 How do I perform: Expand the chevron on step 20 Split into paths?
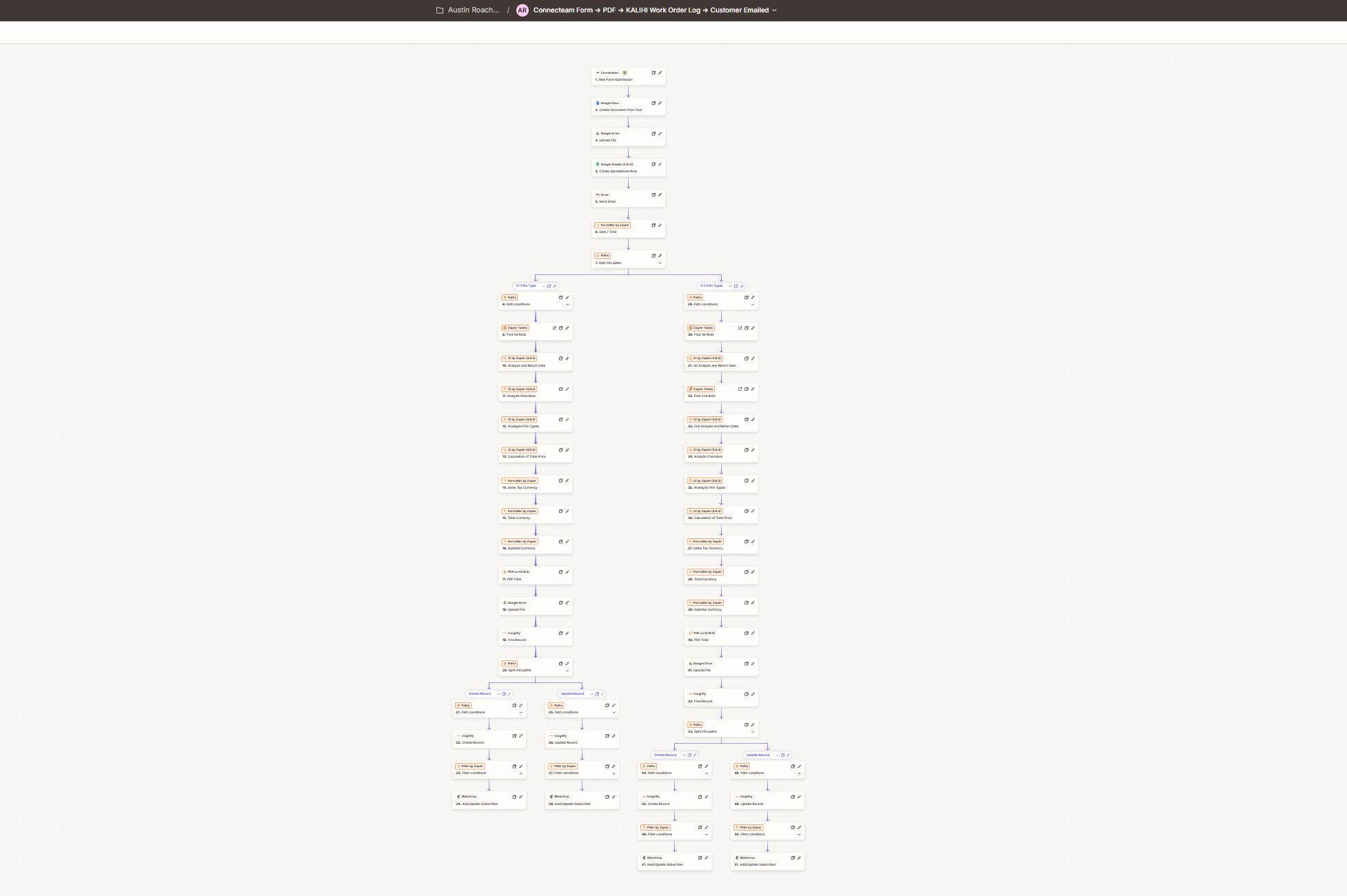click(x=567, y=671)
